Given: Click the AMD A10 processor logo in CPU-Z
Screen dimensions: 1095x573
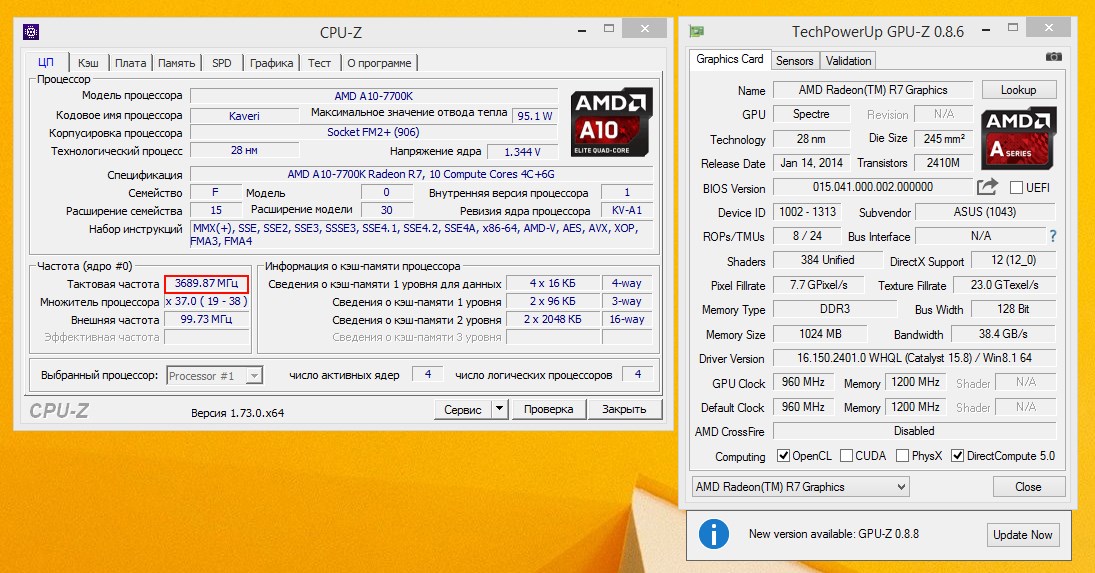Looking at the screenshot, I should point(612,121).
